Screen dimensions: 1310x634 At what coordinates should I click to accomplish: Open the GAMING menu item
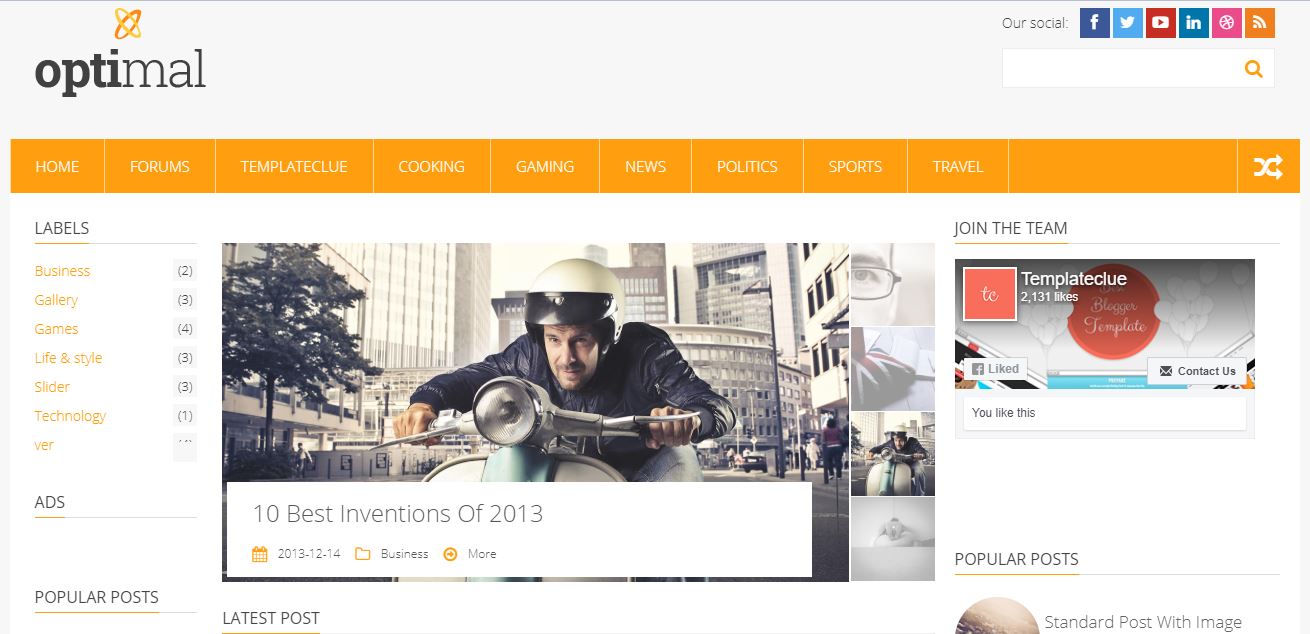tap(545, 167)
